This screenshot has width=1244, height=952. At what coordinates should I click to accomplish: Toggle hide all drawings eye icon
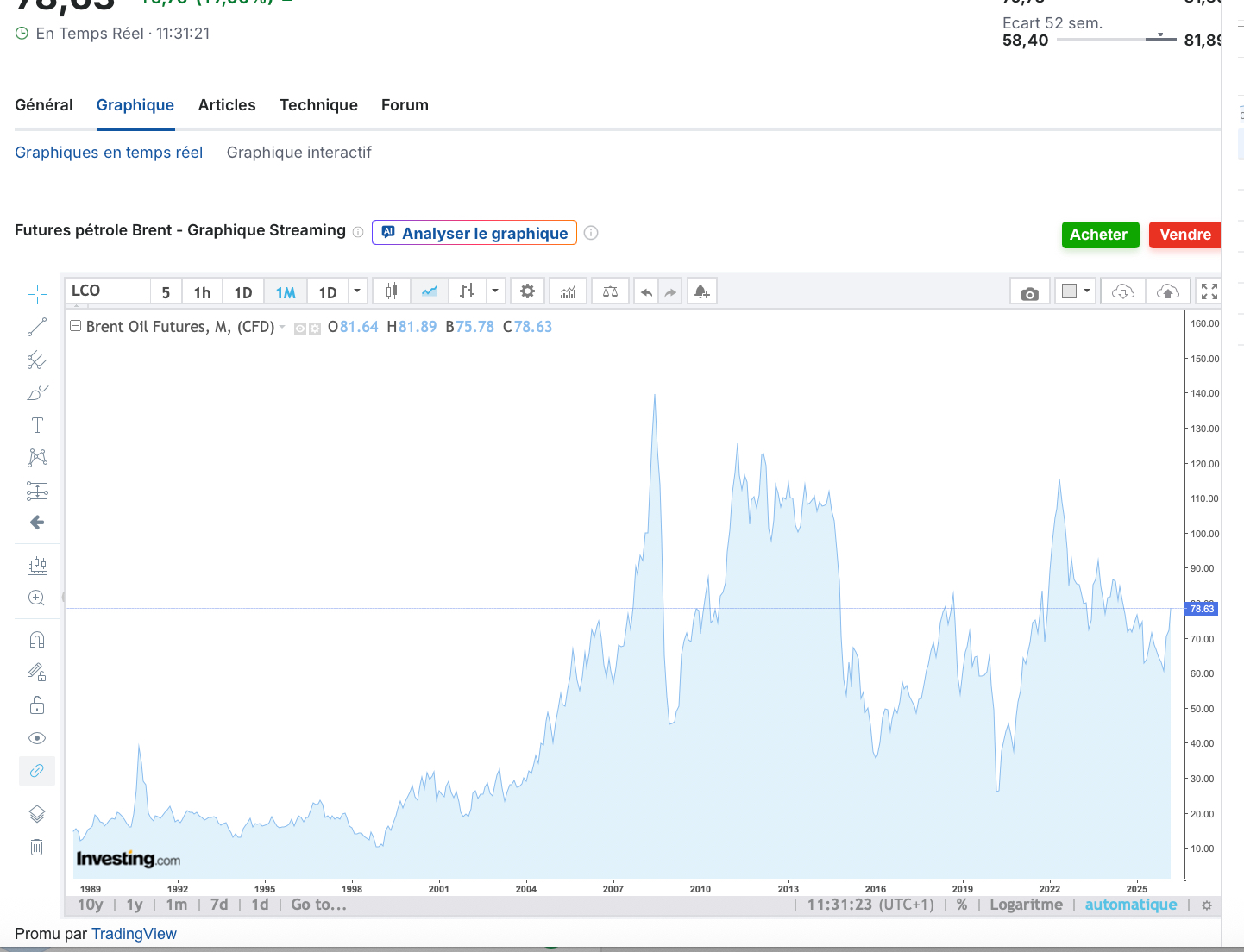(37, 738)
